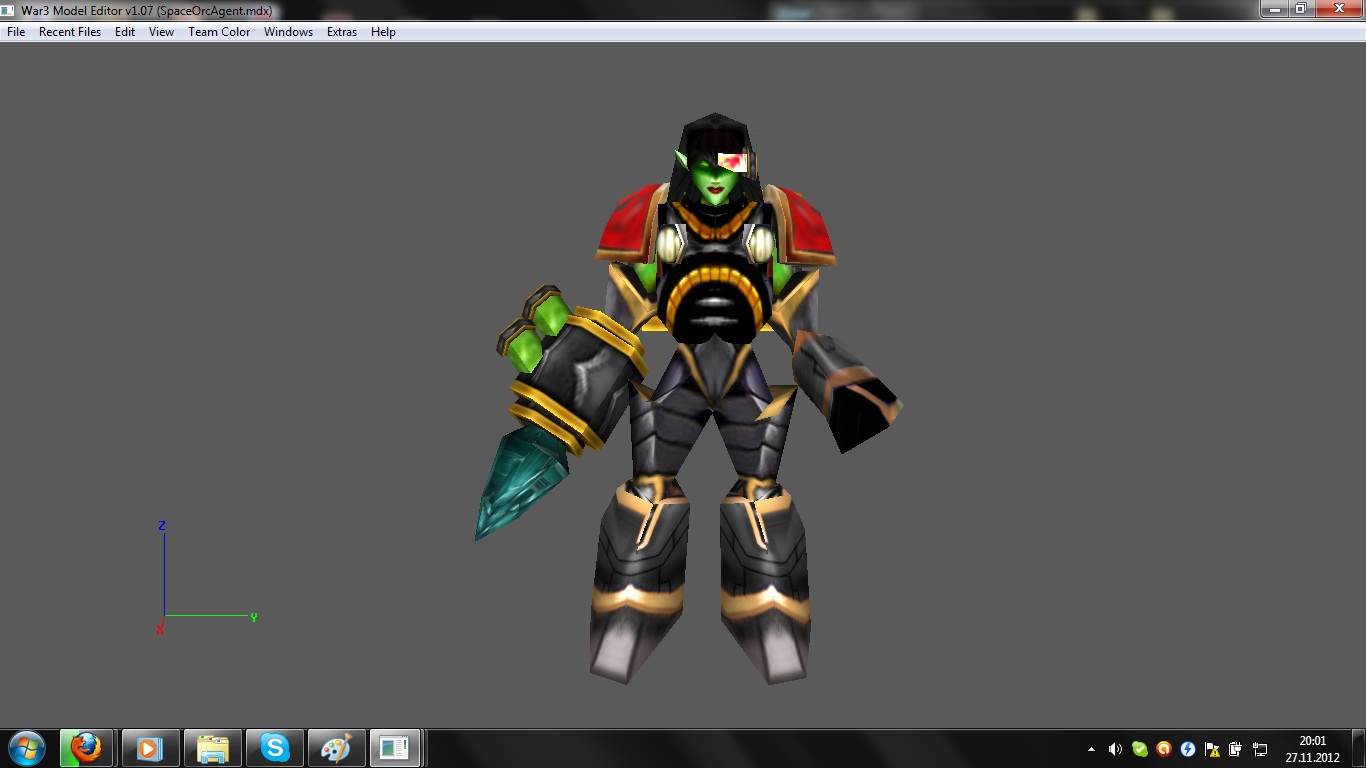Open the Help menu

click(x=383, y=32)
